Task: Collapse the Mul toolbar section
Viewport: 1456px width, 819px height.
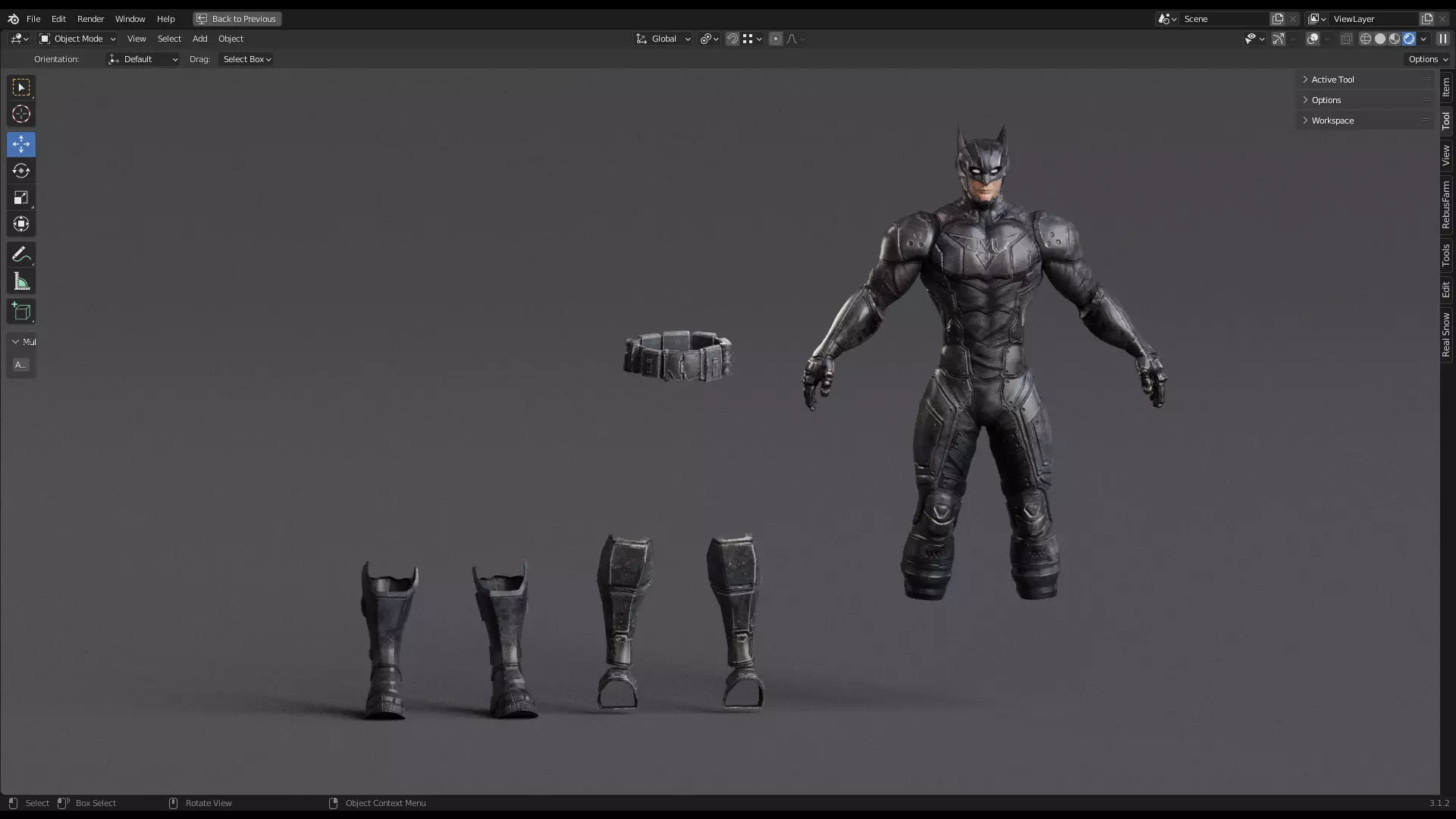Action: tap(21, 342)
